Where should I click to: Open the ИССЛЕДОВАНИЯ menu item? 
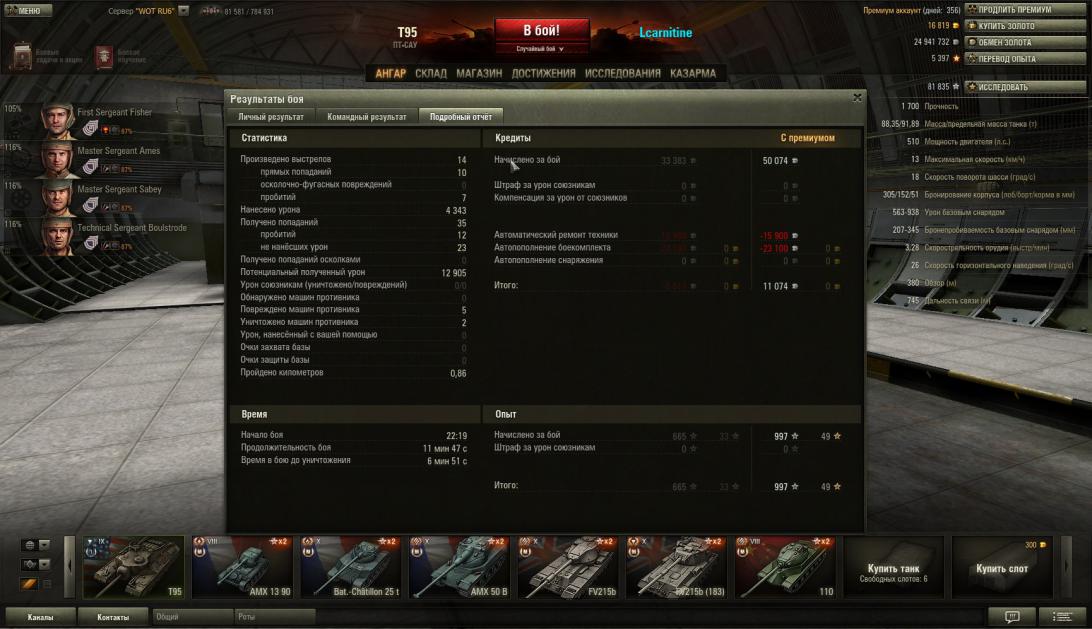pos(623,73)
